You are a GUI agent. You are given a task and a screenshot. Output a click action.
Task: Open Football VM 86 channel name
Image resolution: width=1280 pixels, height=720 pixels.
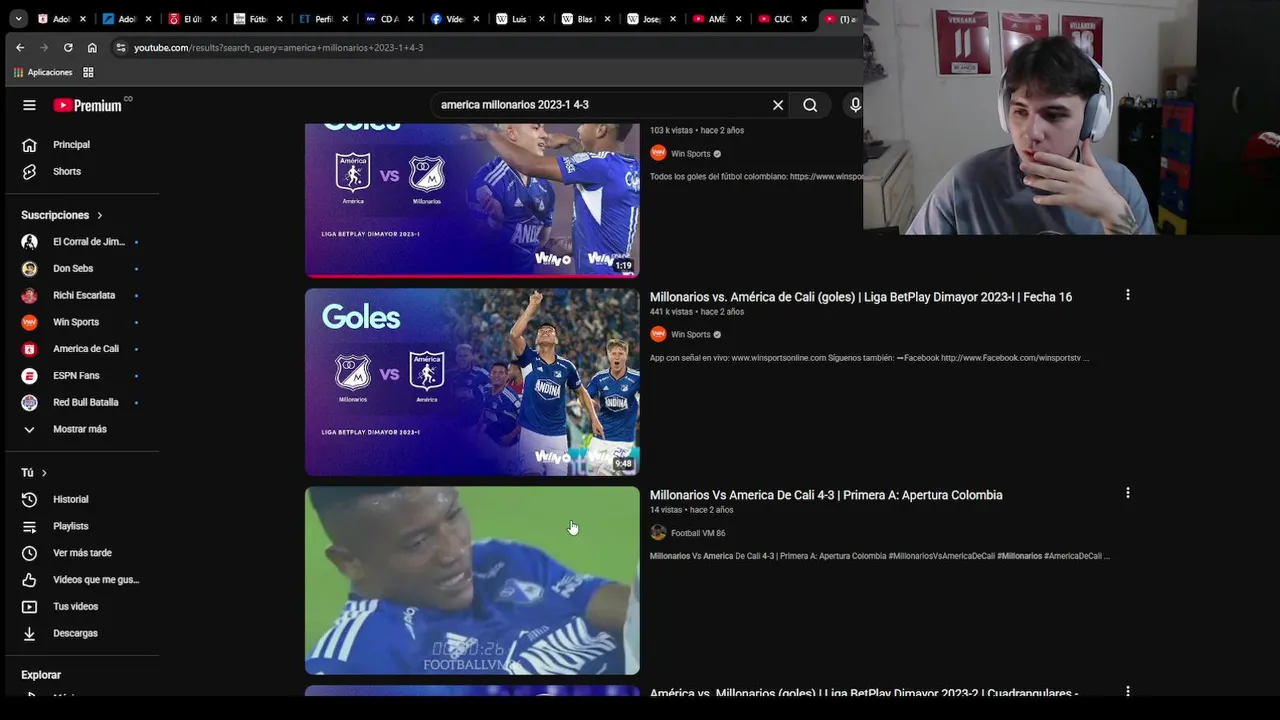[x=698, y=533]
